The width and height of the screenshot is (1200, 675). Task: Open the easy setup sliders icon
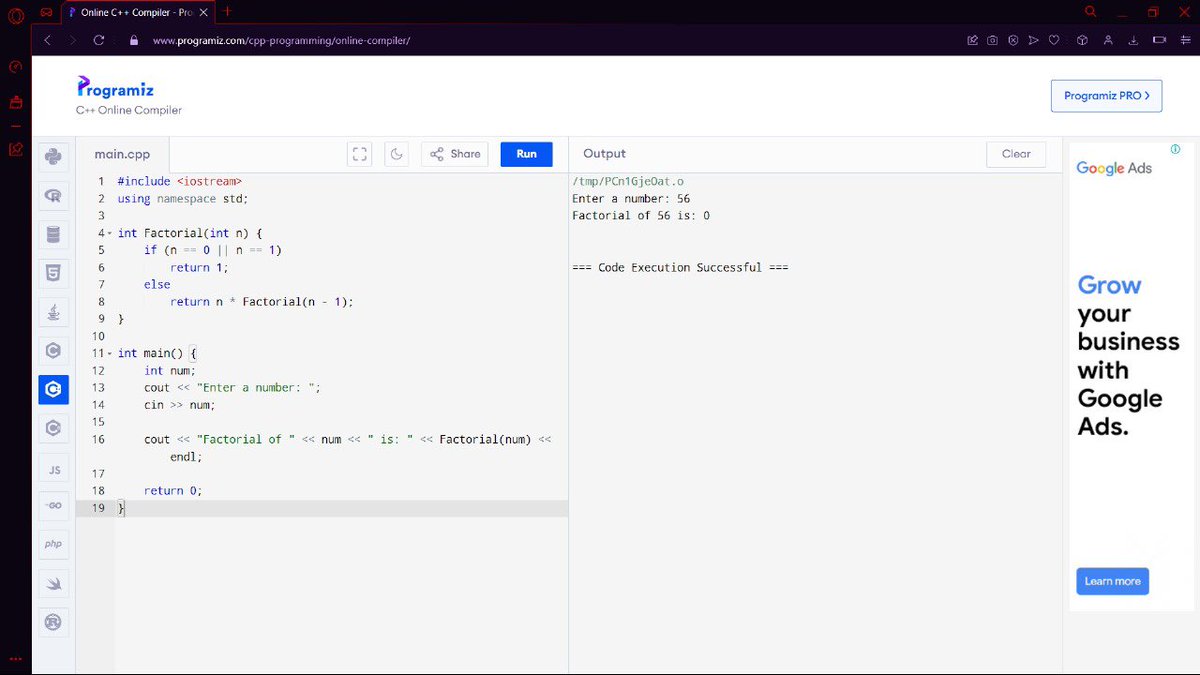pos(1185,40)
